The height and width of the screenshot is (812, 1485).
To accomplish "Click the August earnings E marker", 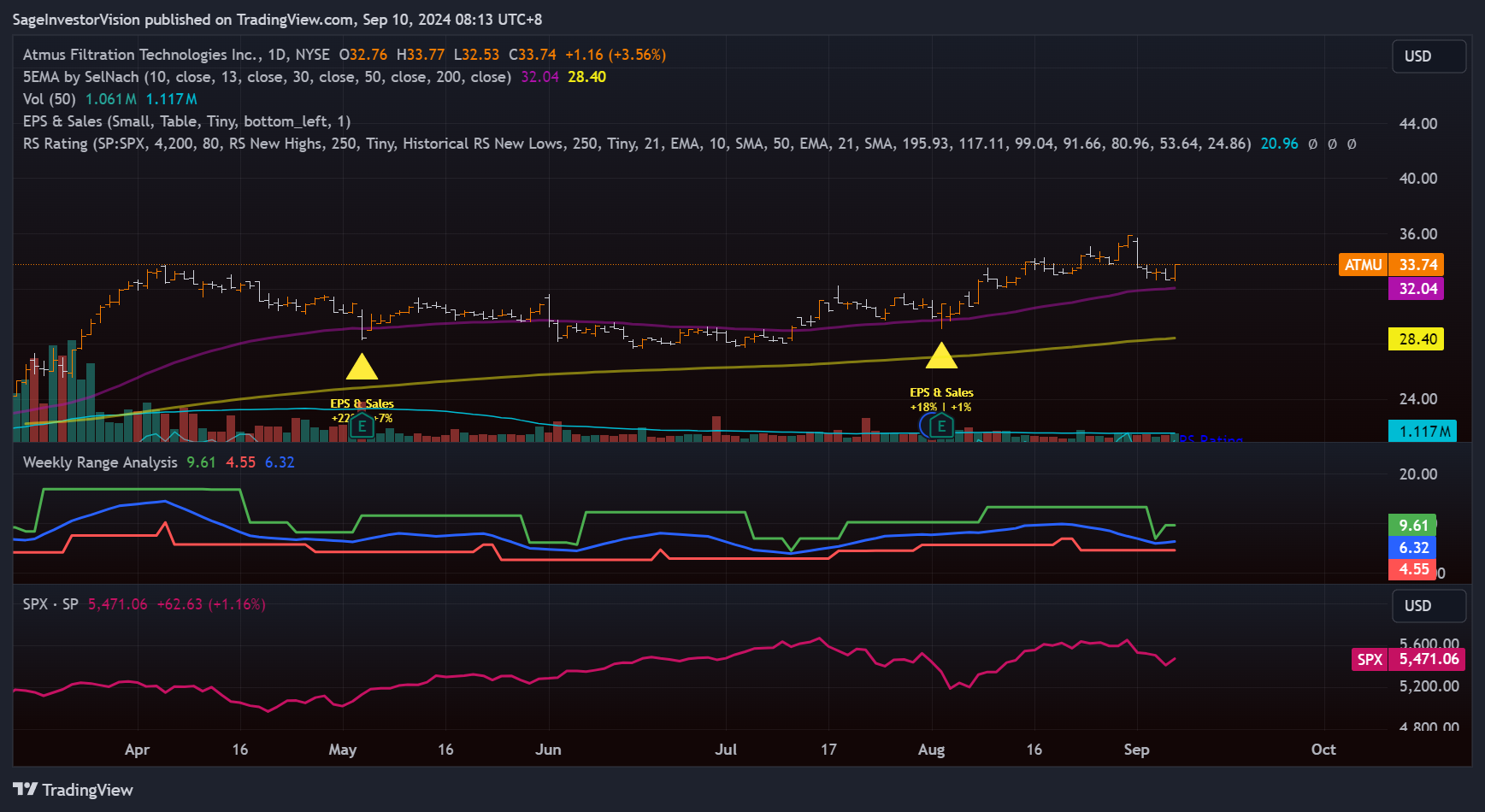I will point(941,426).
